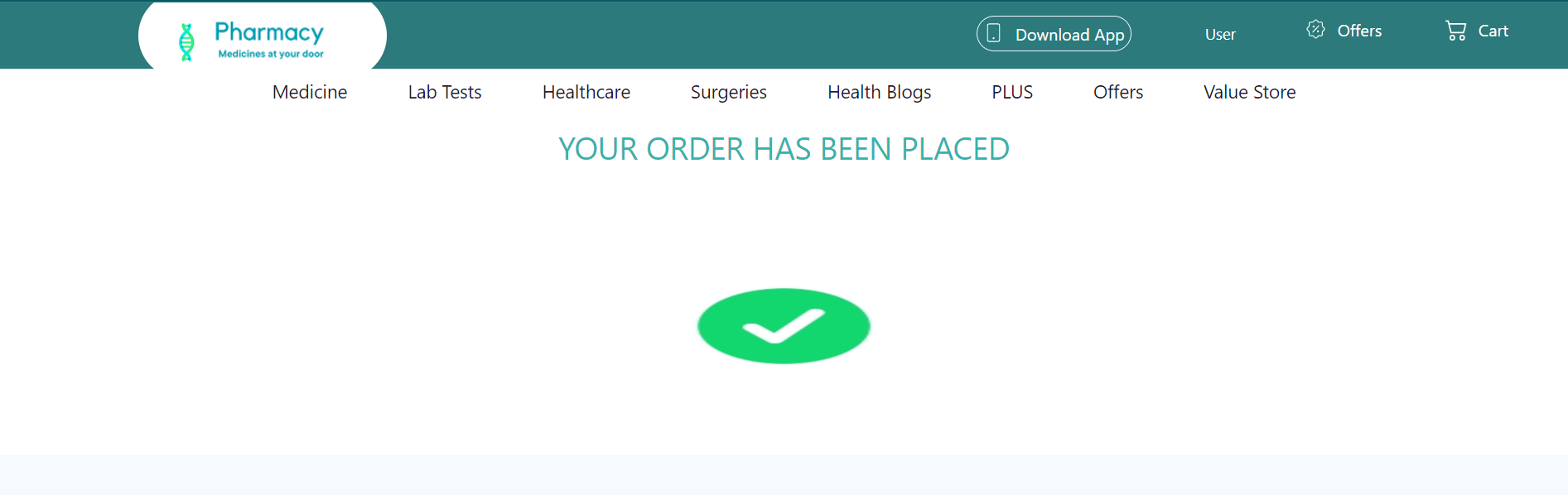The height and width of the screenshot is (495, 1568).
Task: Open Offers in the top header
Action: point(1359,31)
